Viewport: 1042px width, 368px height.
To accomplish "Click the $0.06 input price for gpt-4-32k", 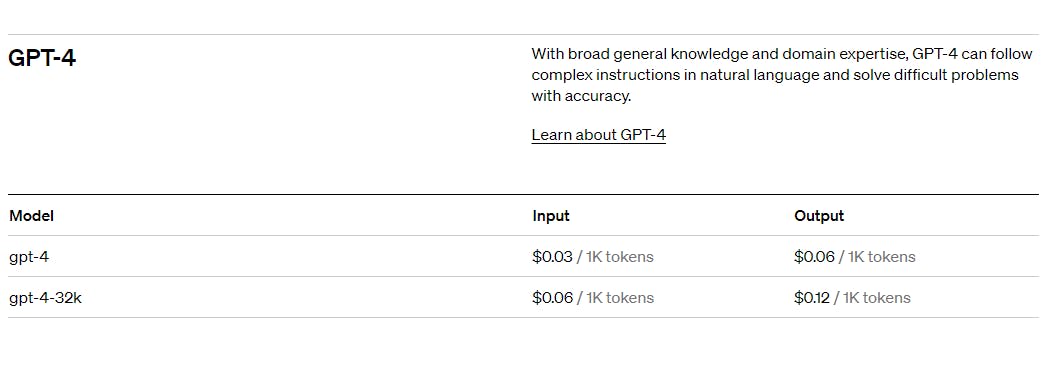I will coord(552,298).
